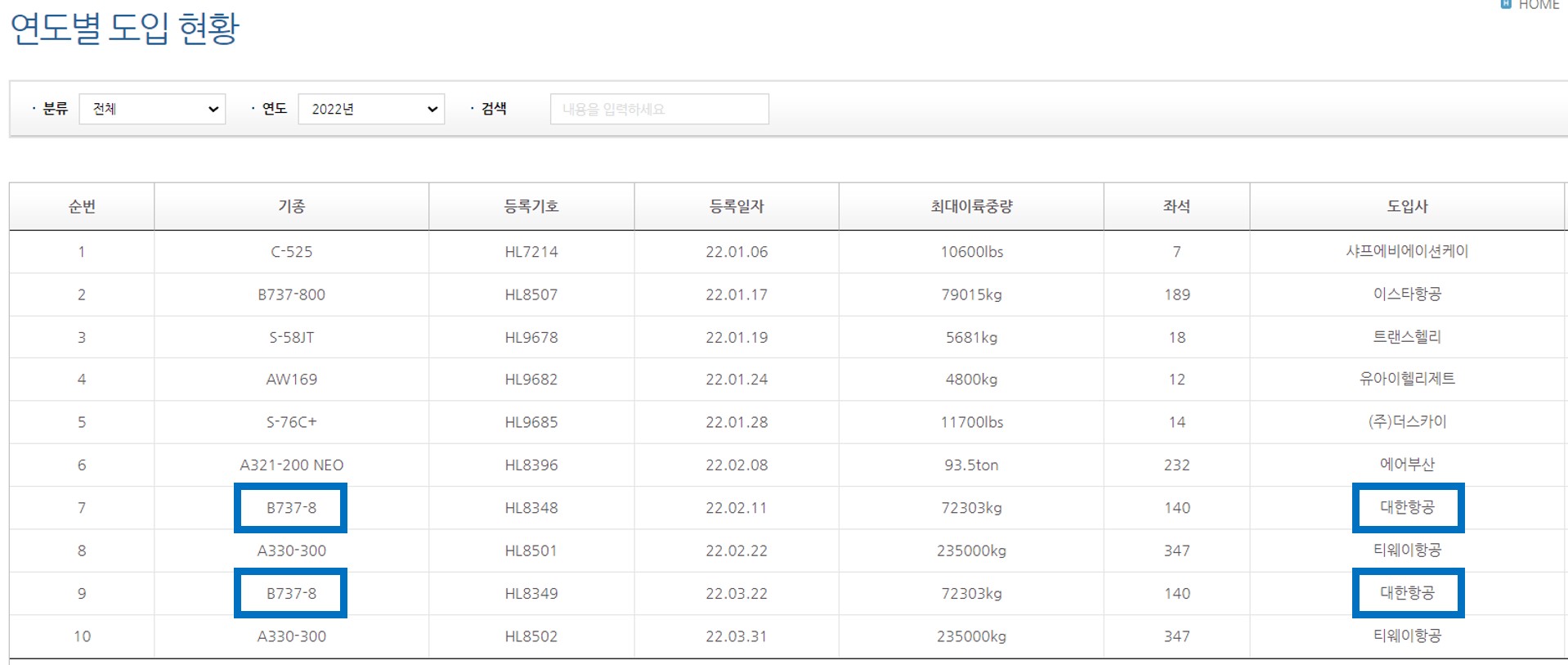Click seat count 232
Image resolution: width=1568 pixels, height=665 pixels.
tap(1176, 465)
